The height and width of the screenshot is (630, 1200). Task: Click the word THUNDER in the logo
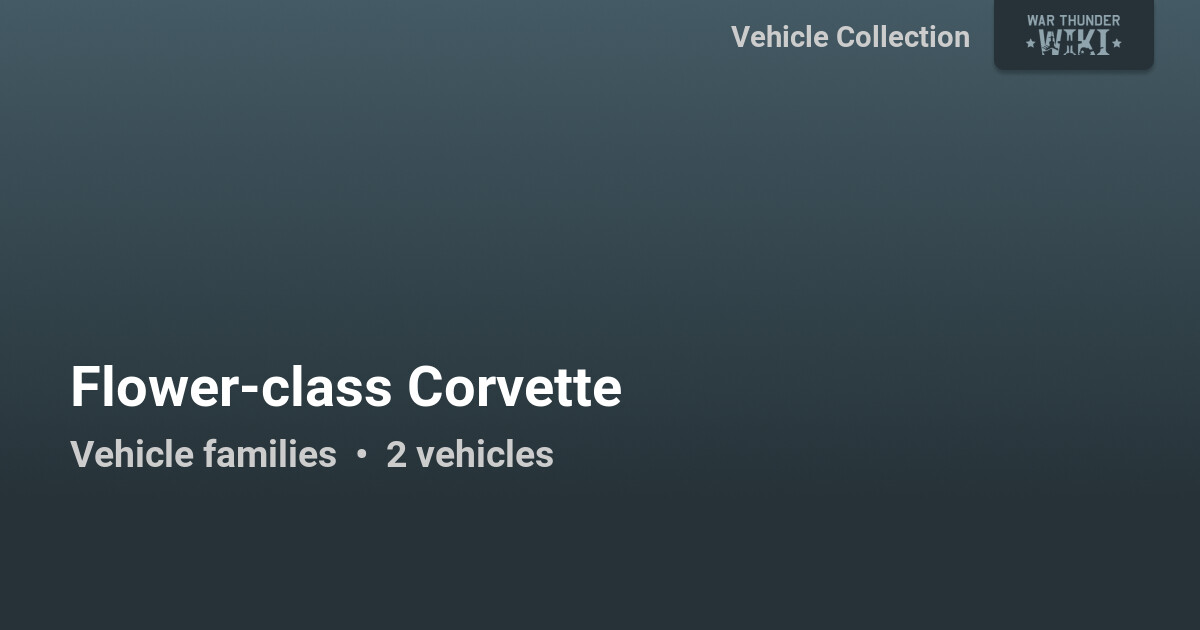click(1089, 20)
